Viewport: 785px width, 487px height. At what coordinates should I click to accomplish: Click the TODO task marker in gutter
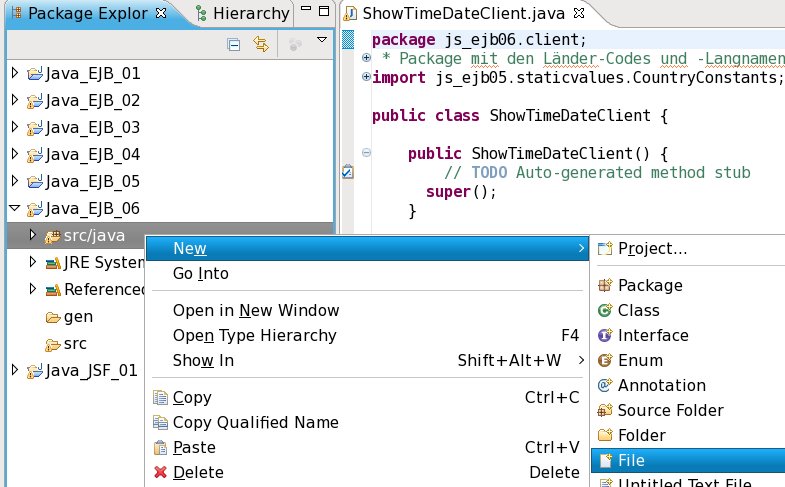pos(347,172)
